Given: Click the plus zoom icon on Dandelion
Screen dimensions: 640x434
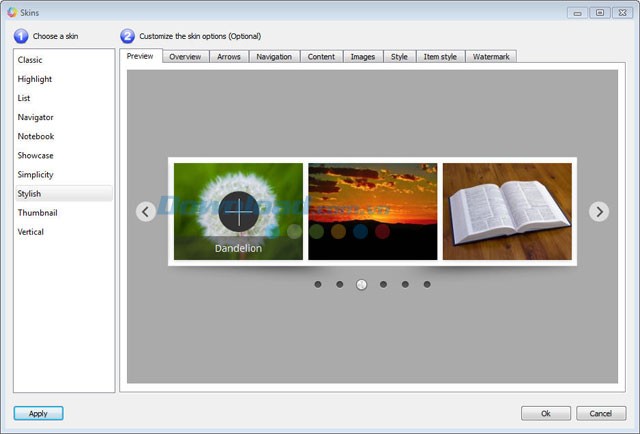Looking at the screenshot, I should point(239,211).
